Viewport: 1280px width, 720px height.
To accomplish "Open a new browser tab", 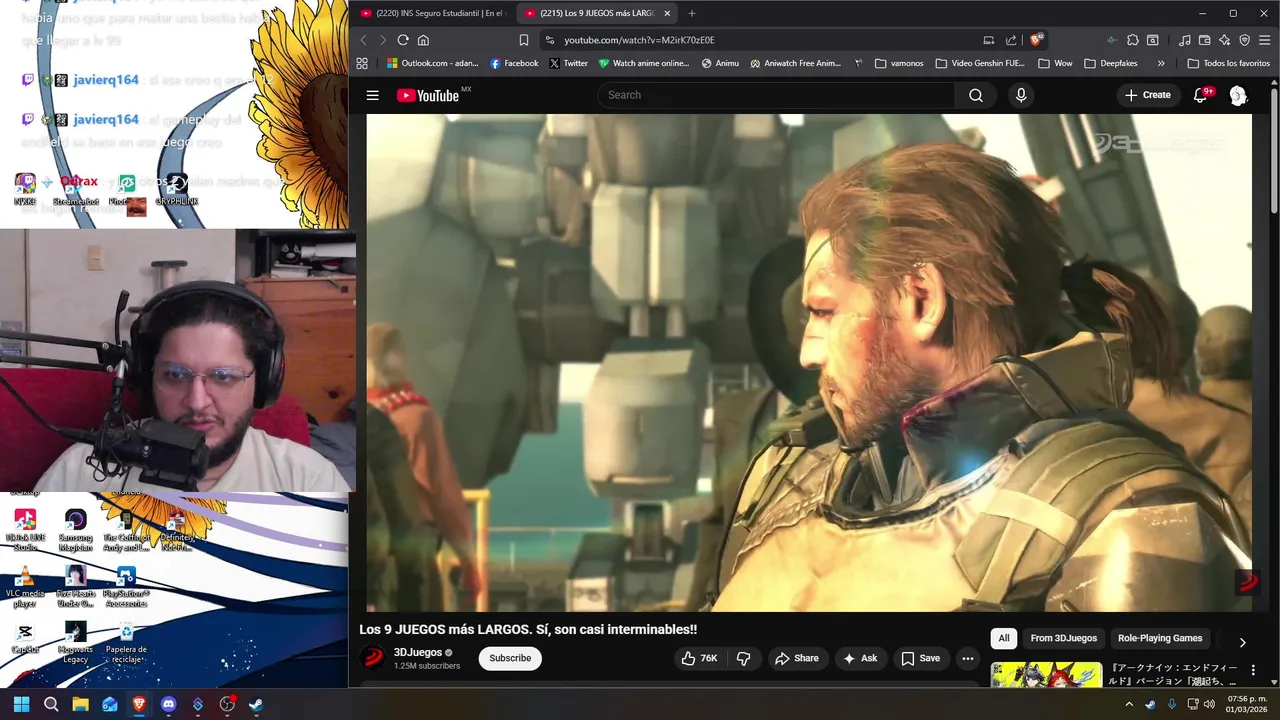I will (x=691, y=13).
